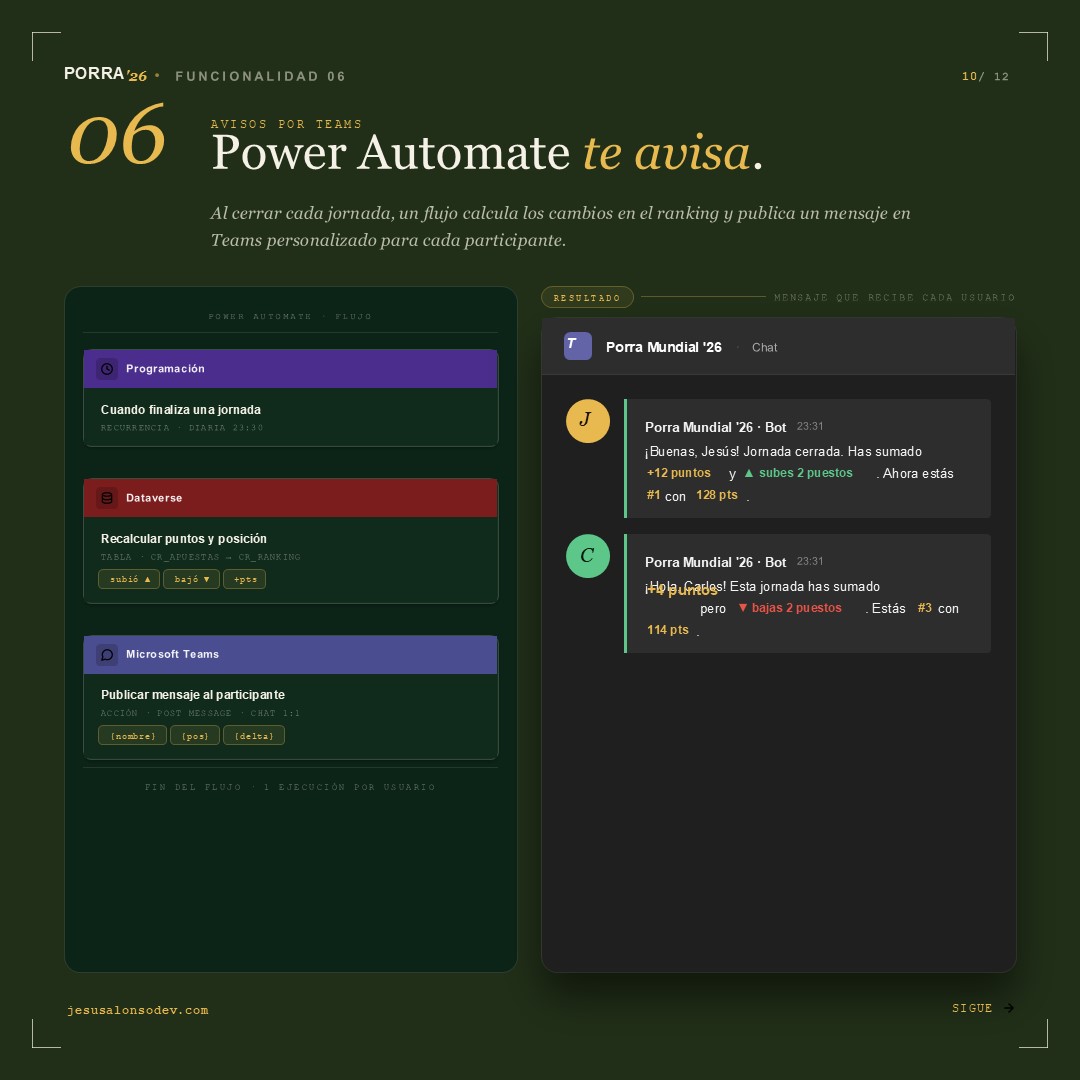Click 'ACCIÓN · POST MESSAGE · CHAT 1:1' text
Screen dimensions: 1080x1080
click(x=200, y=713)
